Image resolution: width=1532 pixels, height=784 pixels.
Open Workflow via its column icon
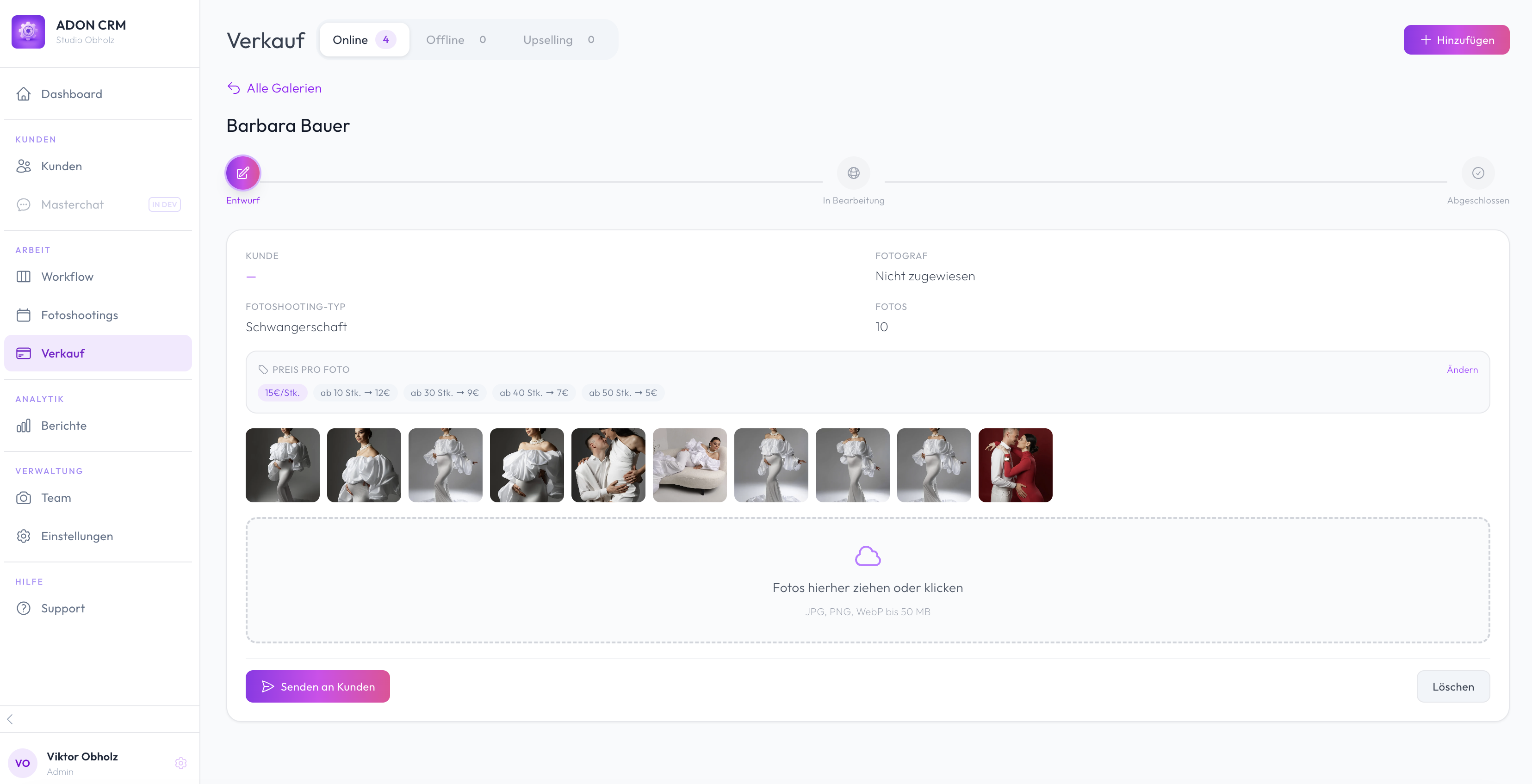click(24, 277)
